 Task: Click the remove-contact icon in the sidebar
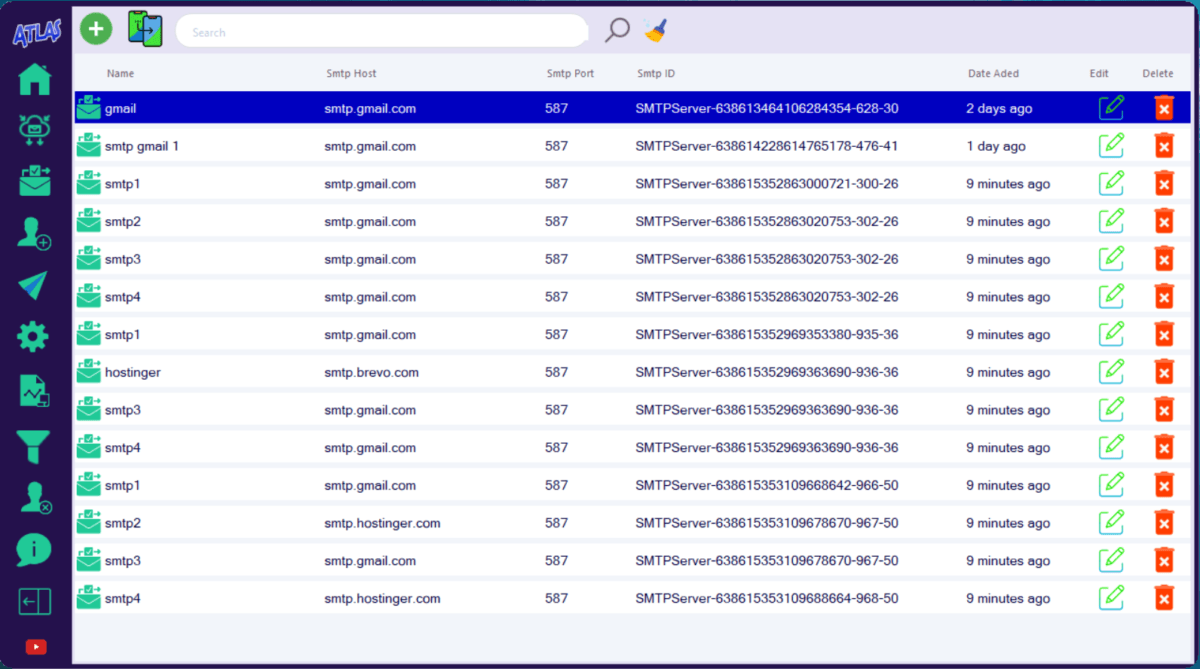click(x=33, y=496)
